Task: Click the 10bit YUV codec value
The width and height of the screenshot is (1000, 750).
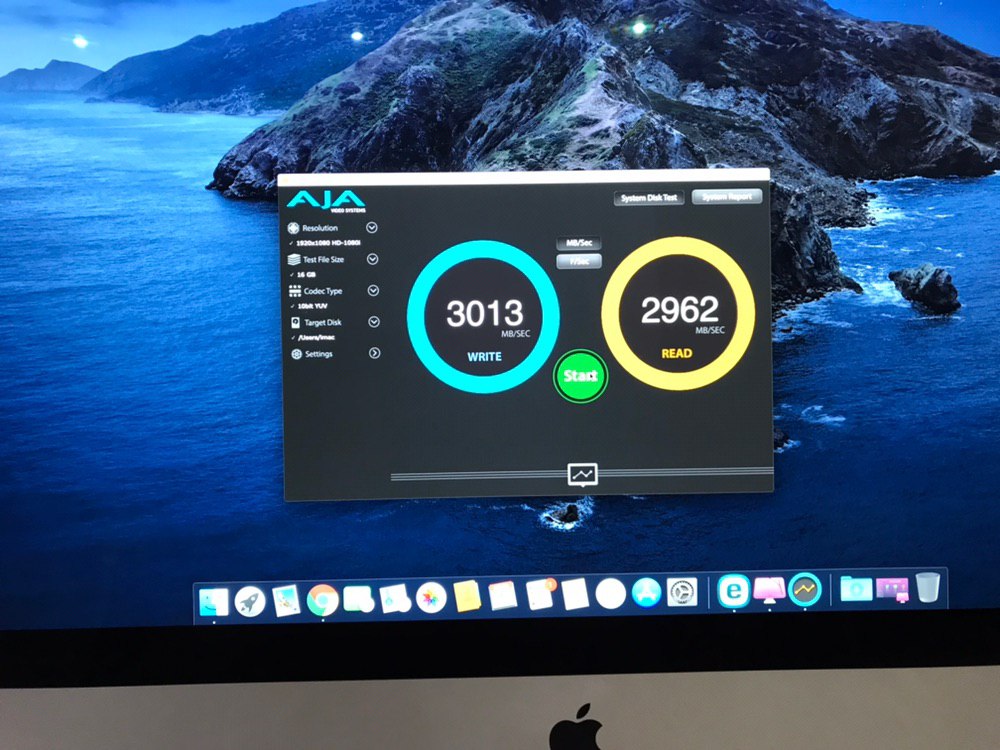Action: pyautogui.click(x=312, y=306)
